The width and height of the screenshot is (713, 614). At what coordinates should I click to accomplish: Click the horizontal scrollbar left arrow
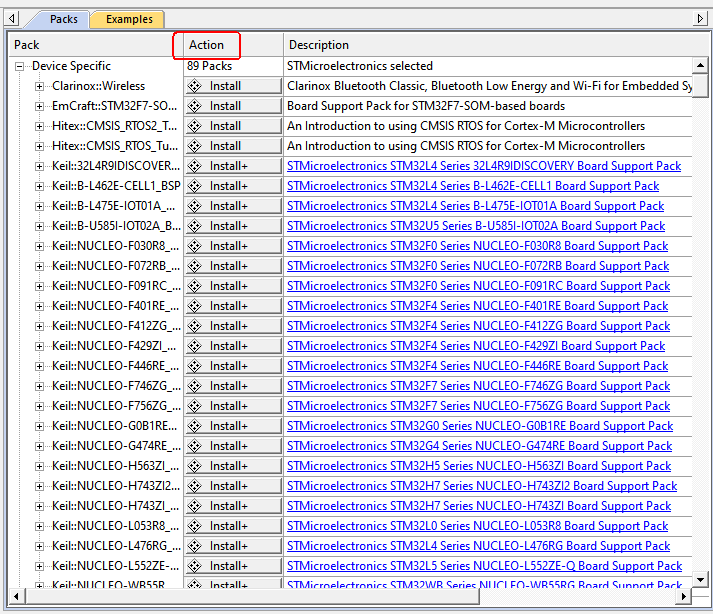coord(16,596)
